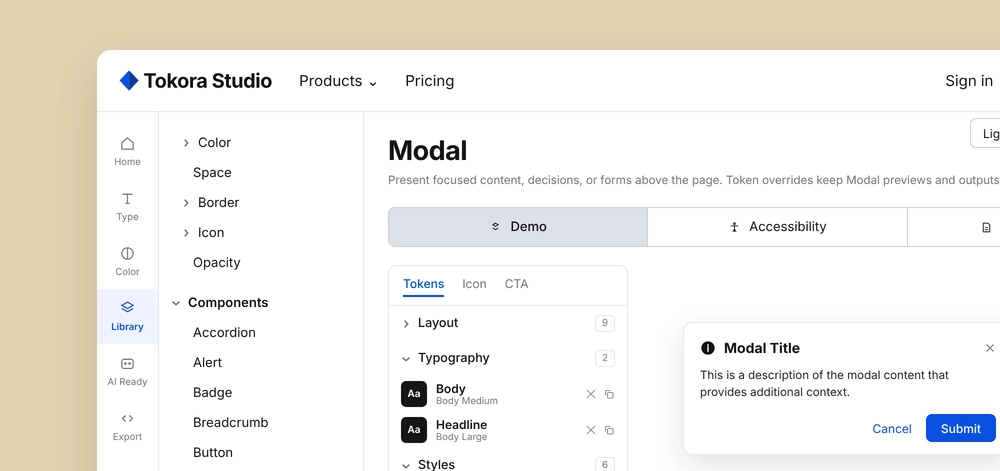Click the Submit button
The height and width of the screenshot is (471, 1000).
(960, 428)
